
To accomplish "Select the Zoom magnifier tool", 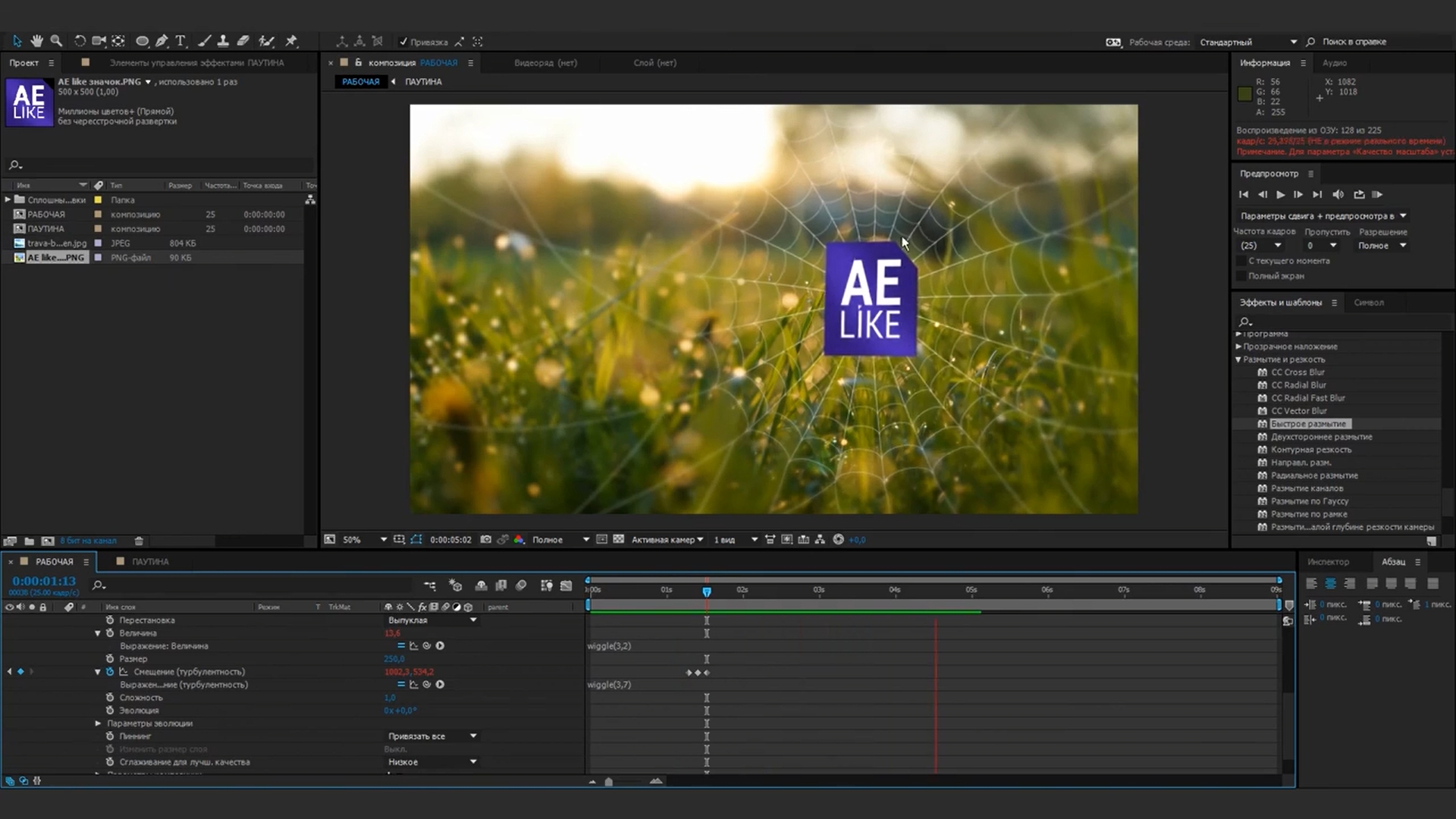I will click(56, 41).
